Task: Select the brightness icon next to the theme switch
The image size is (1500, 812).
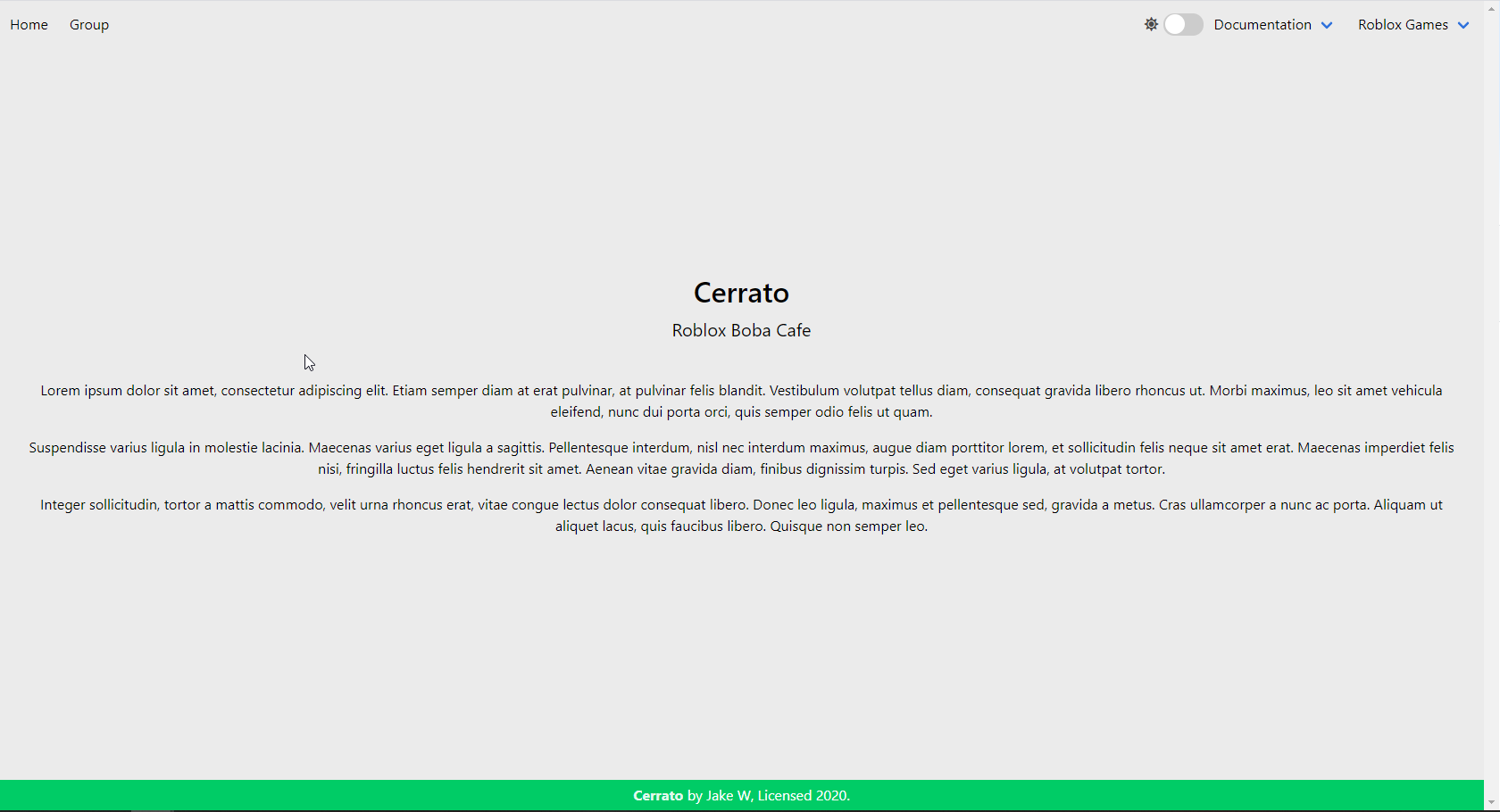Action: pos(1152,24)
